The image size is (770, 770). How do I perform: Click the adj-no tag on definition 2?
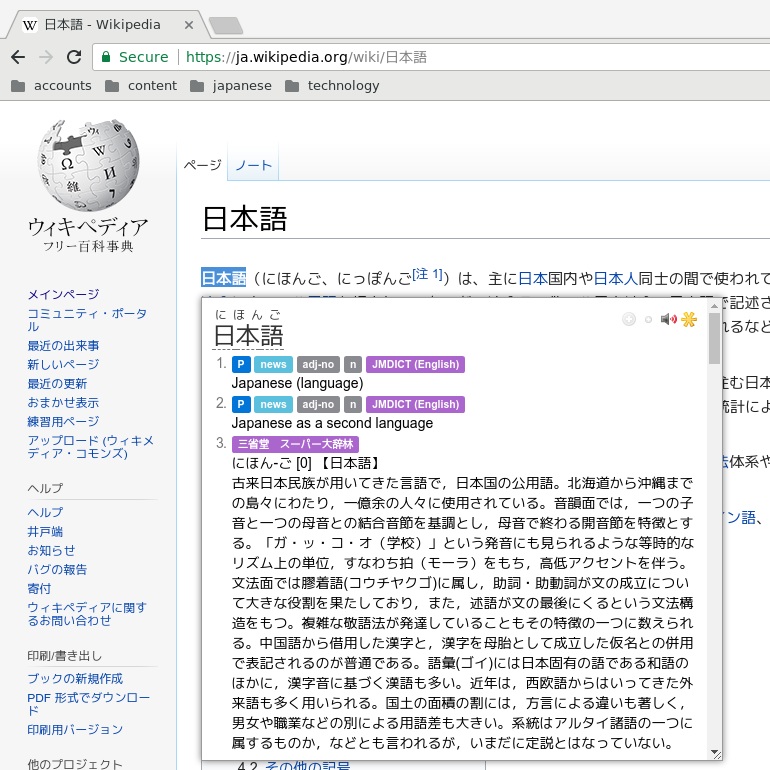point(318,404)
